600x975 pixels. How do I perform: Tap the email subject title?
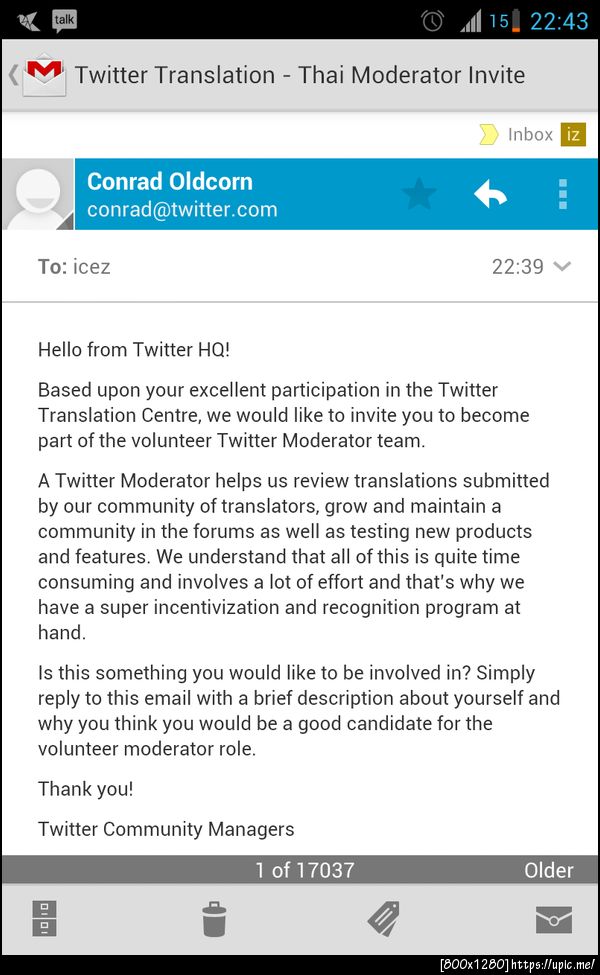(300, 75)
